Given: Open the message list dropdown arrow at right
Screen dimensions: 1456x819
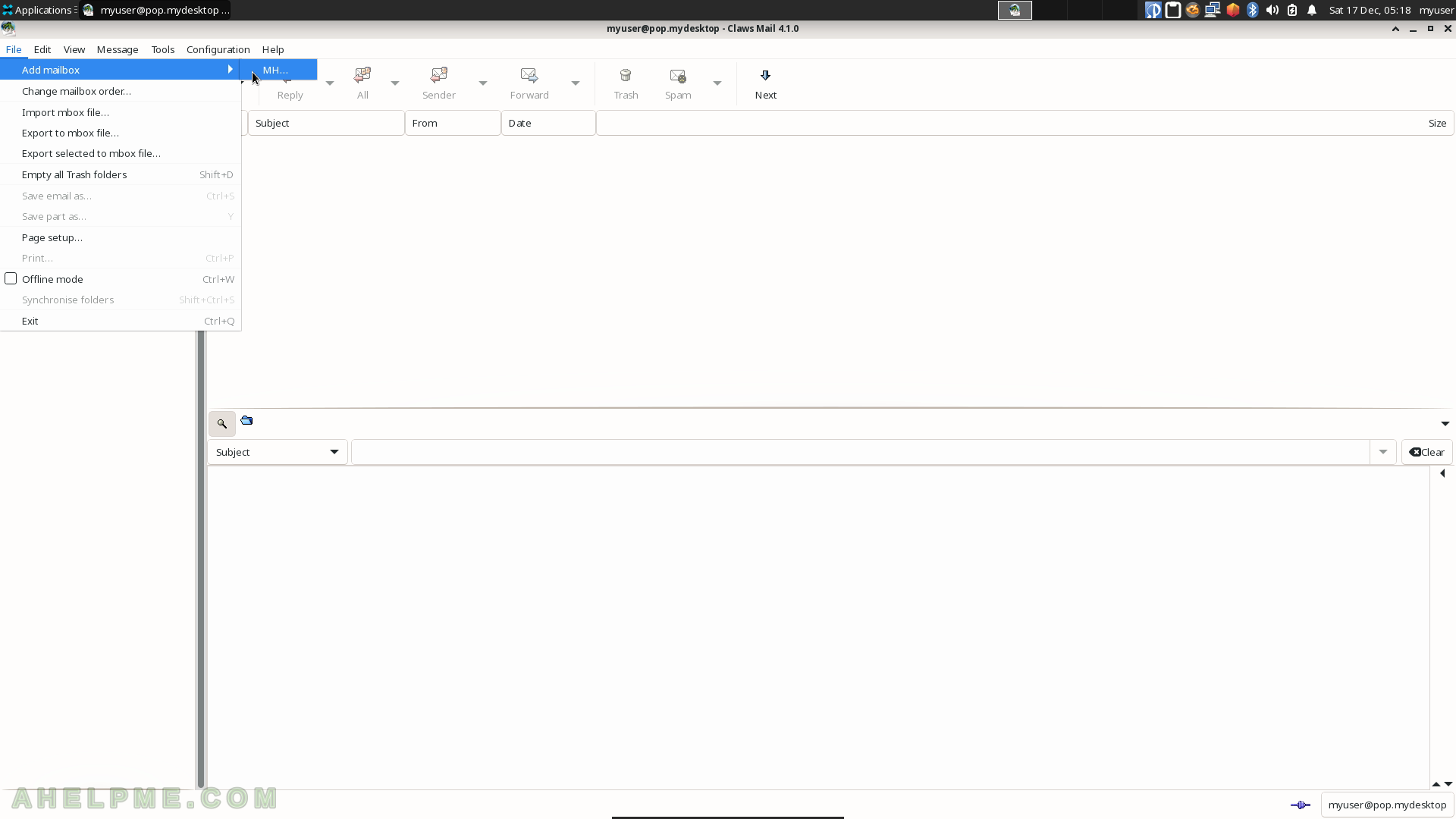Looking at the screenshot, I should (x=1445, y=424).
